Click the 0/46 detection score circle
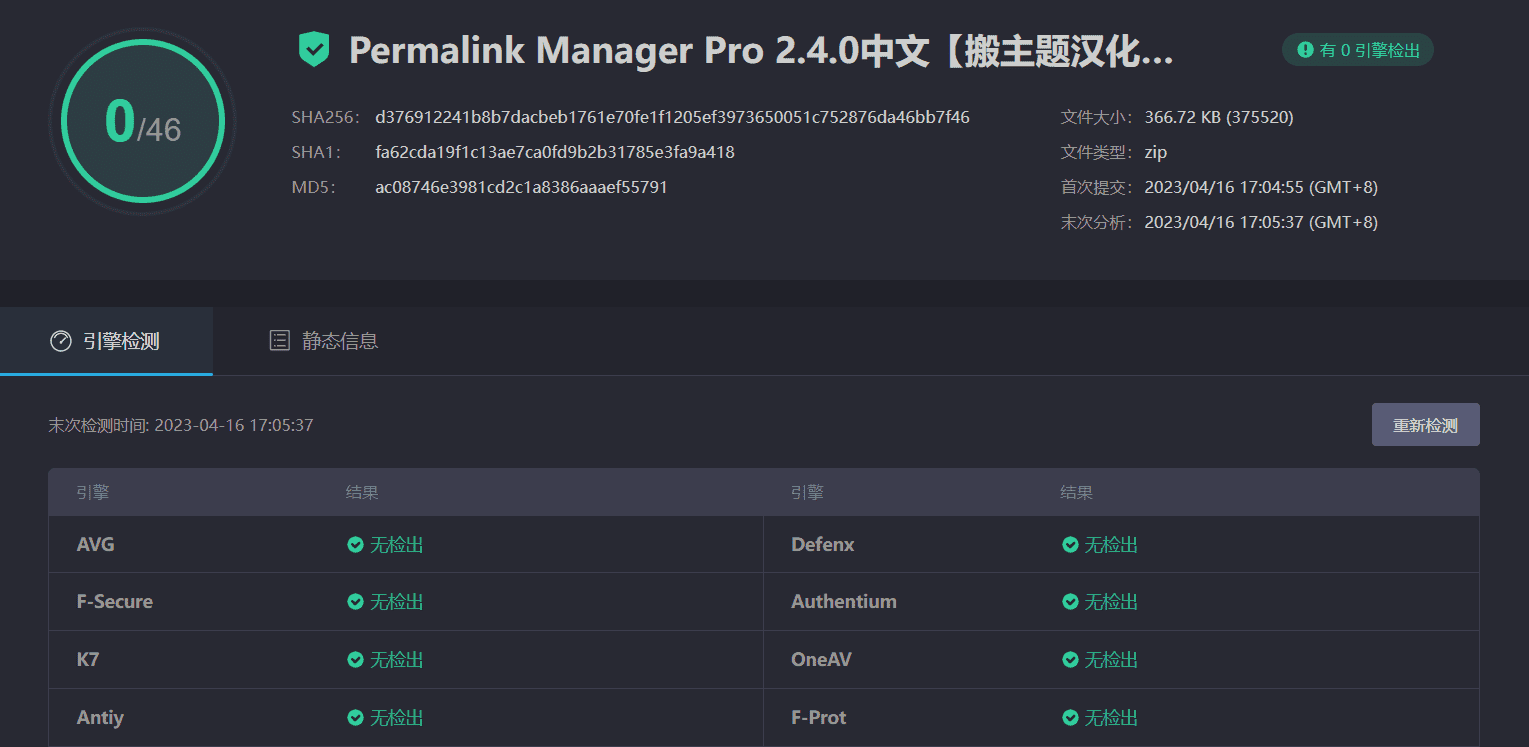Screen dimensions: 1529x747 click(142, 121)
